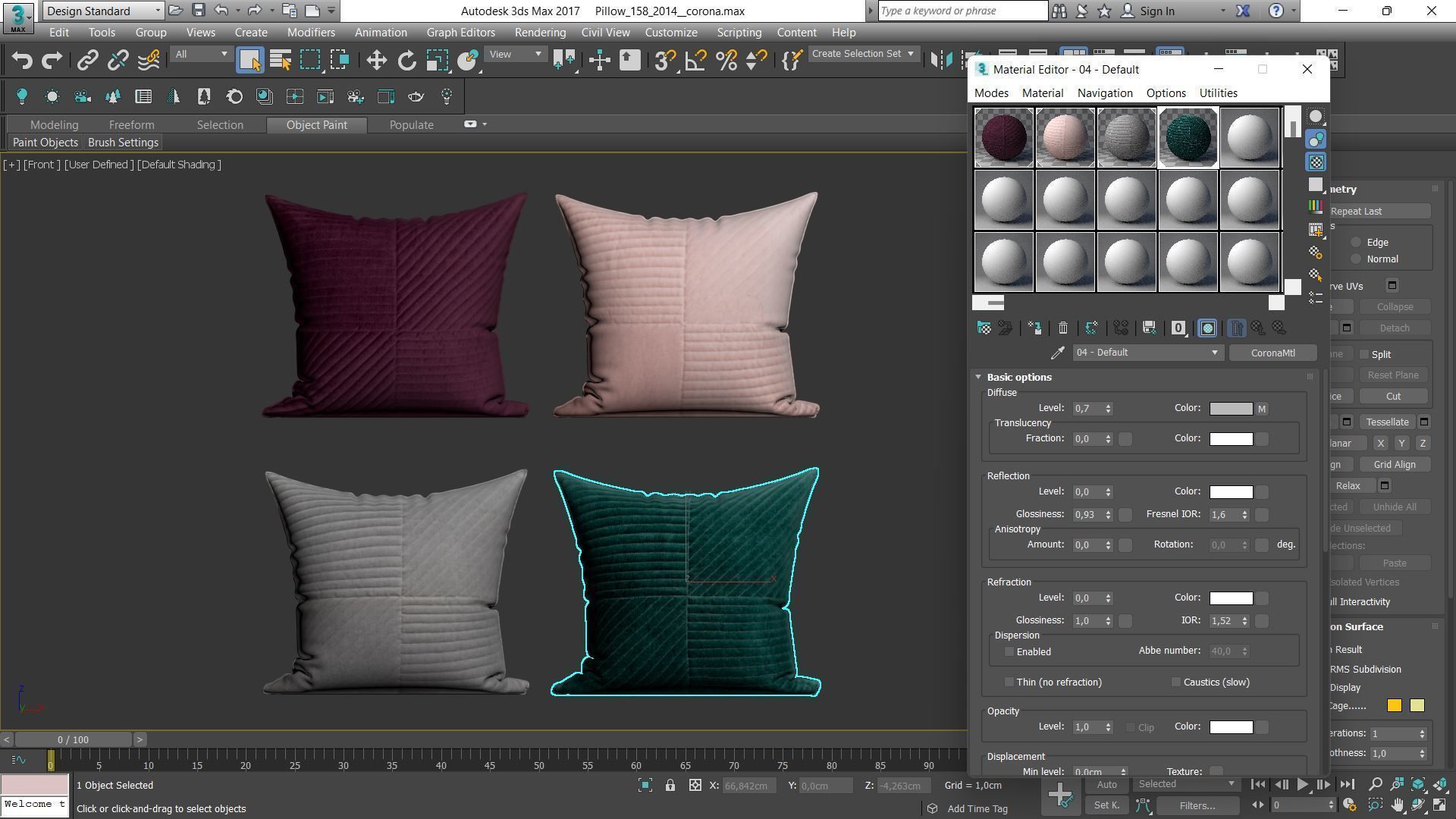Screen dimensions: 1456x819
Task: Activate the Unlink Selection tool
Action: pos(118,60)
